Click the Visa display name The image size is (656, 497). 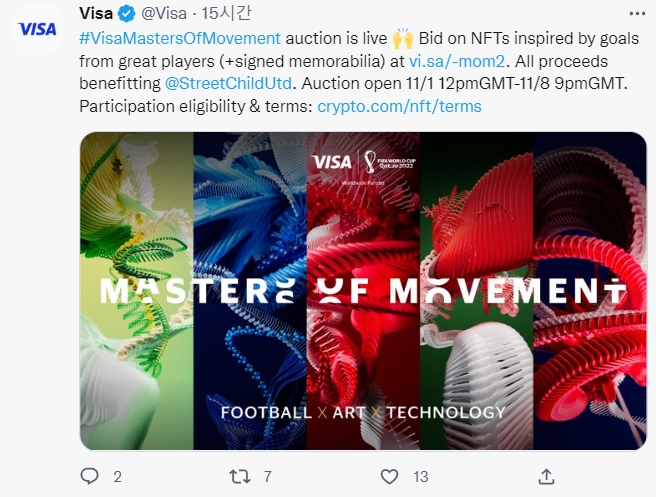96,13
